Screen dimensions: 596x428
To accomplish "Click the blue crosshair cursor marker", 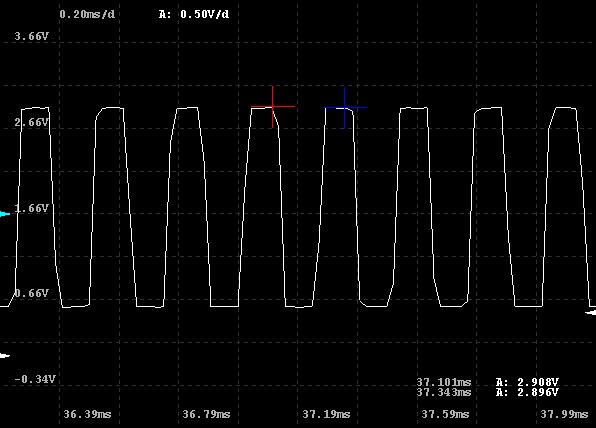I will point(345,108).
